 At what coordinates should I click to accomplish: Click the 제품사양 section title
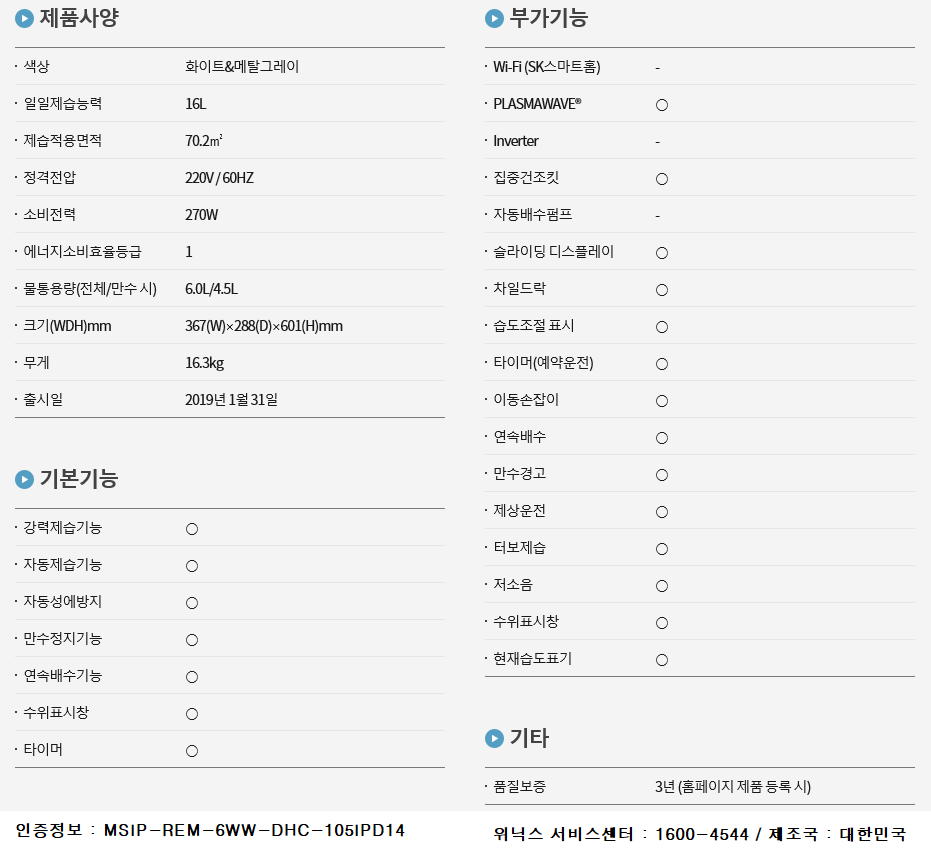[79, 18]
